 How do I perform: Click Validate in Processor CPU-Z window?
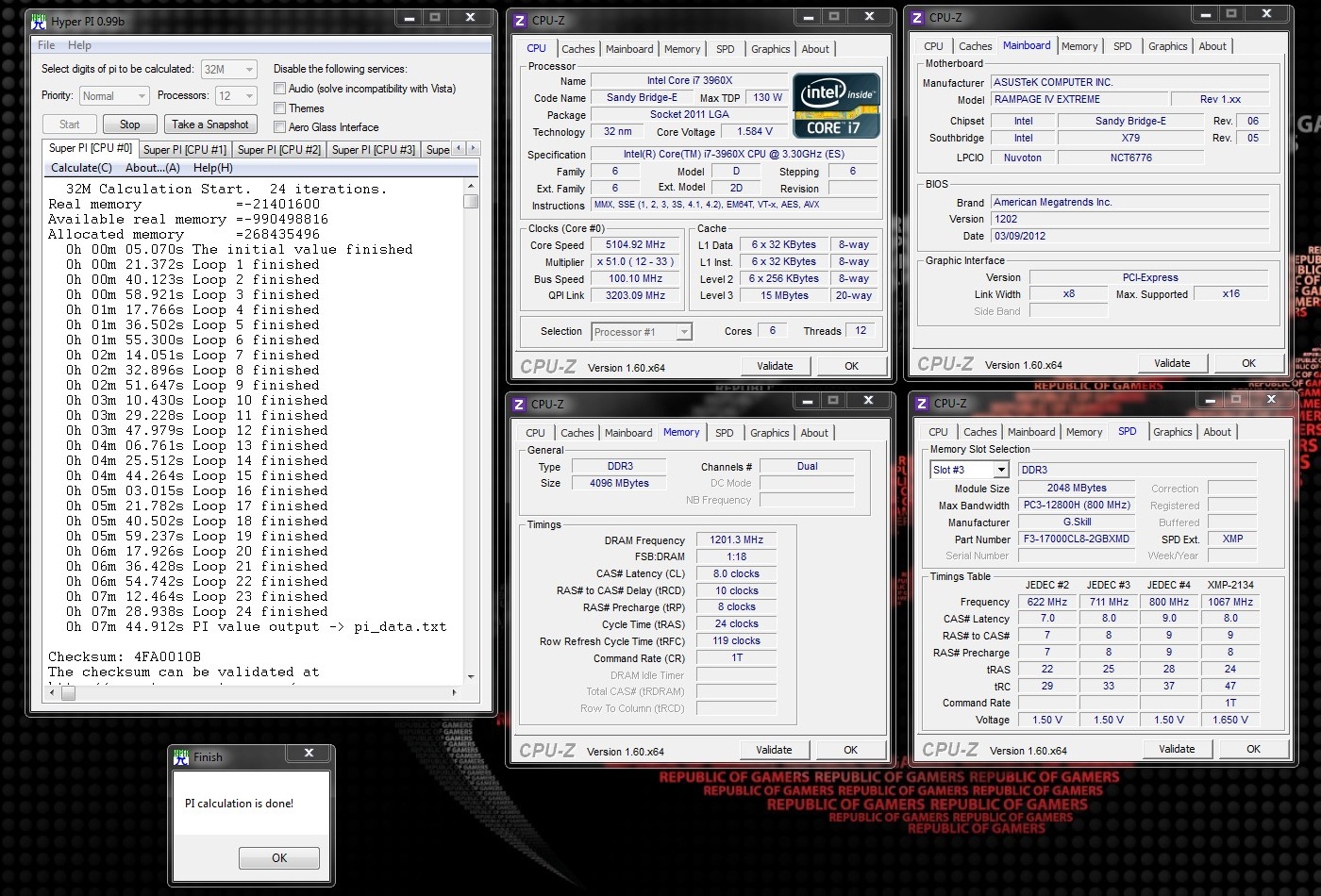[x=776, y=366]
